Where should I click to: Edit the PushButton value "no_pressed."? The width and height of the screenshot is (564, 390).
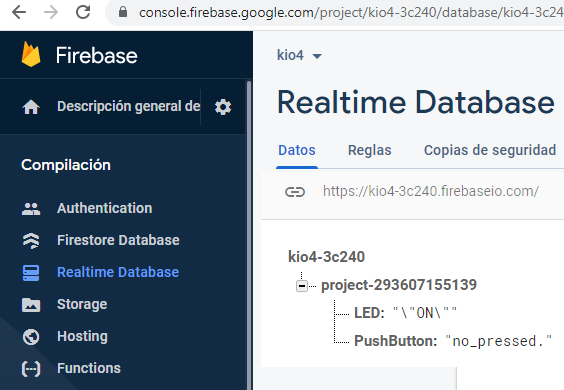499,341
